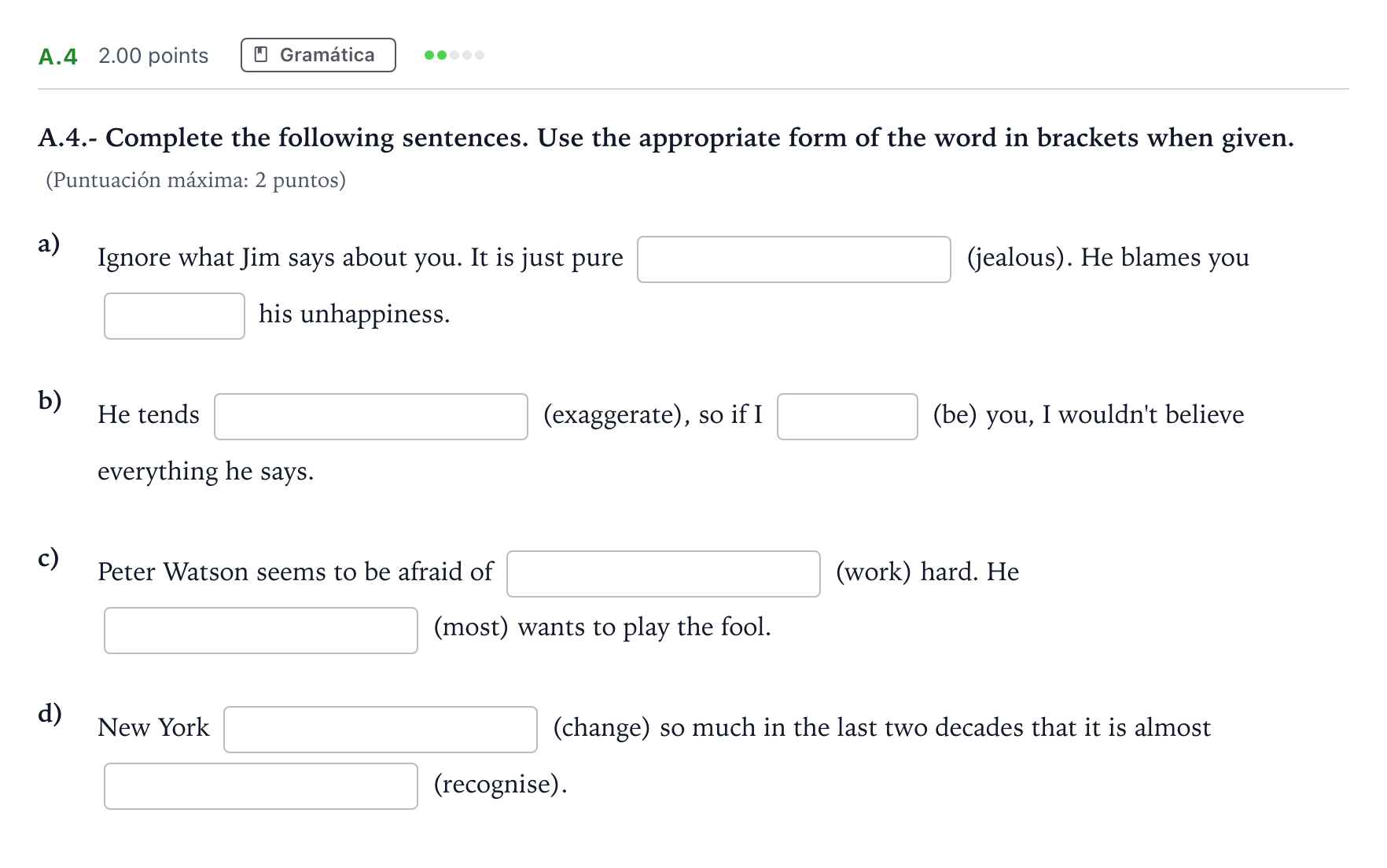
Task: Click the '(work)' hint word
Action: click(x=874, y=572)
